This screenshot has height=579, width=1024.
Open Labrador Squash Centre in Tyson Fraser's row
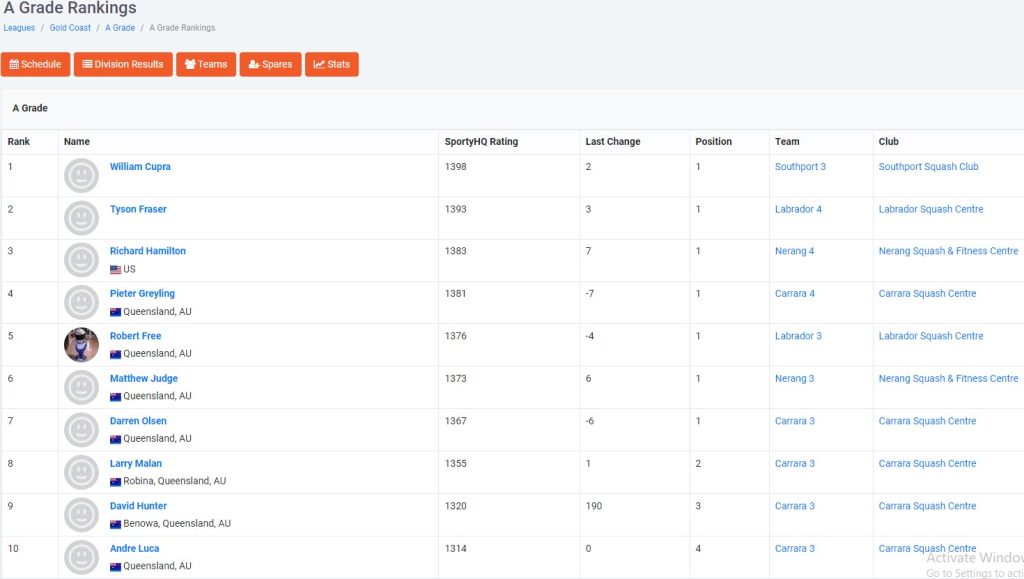point(931,209)
